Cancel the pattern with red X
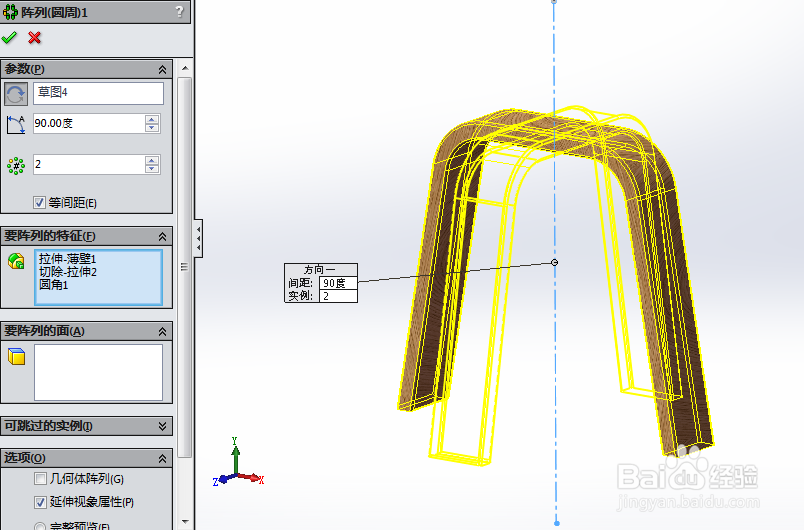This screenshot has height=530, width=804. point(34,37)
